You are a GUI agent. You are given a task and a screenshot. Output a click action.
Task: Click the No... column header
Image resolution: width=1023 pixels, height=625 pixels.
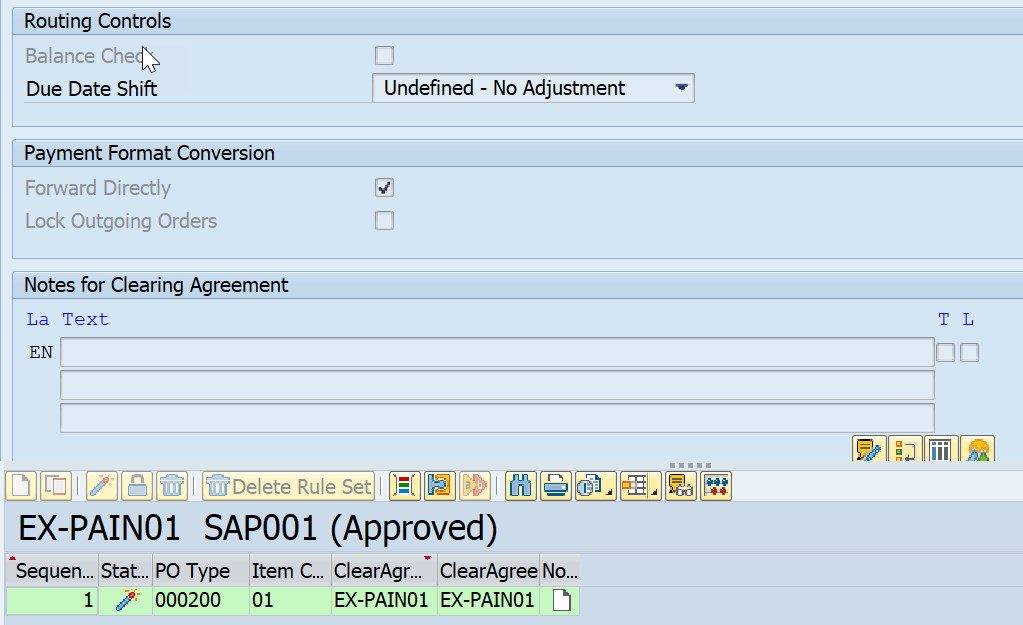click(560, 571)
